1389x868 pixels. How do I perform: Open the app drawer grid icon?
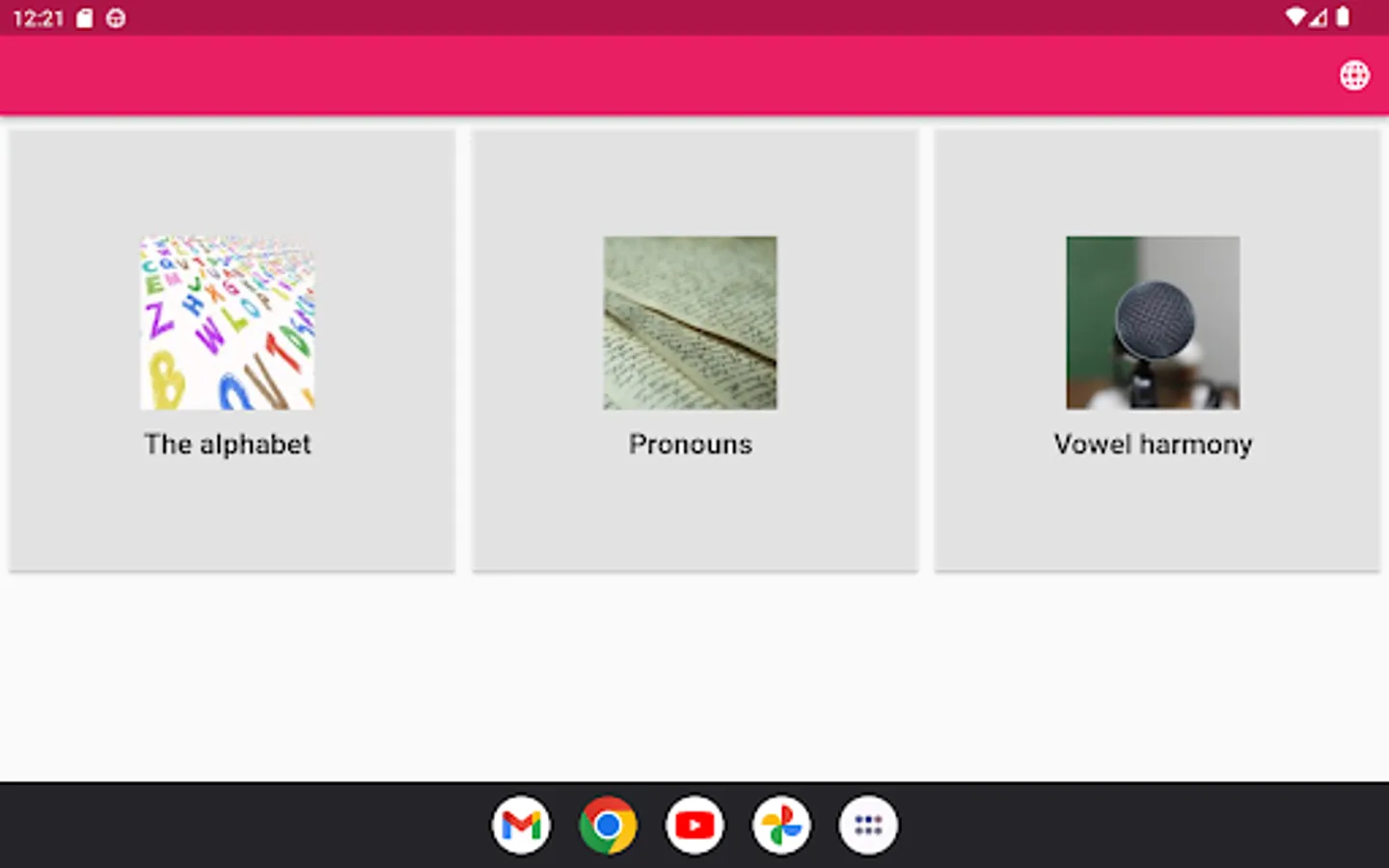click(868, 826)
